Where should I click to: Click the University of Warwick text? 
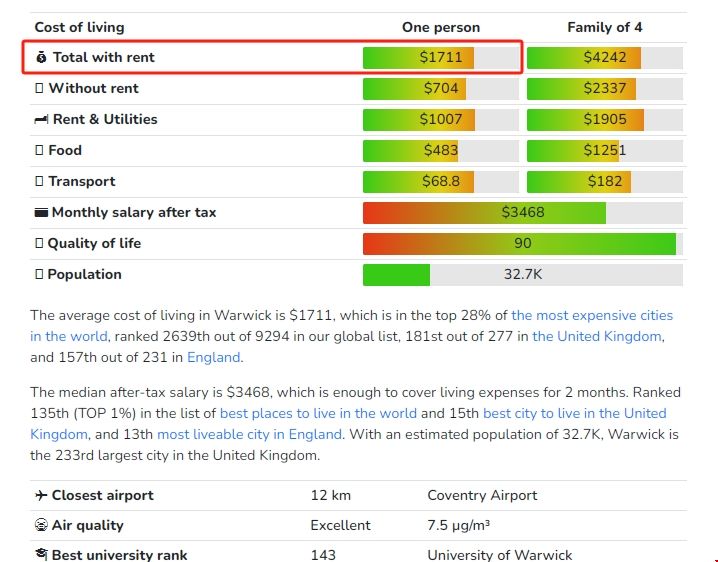click(x=499, y=555)
